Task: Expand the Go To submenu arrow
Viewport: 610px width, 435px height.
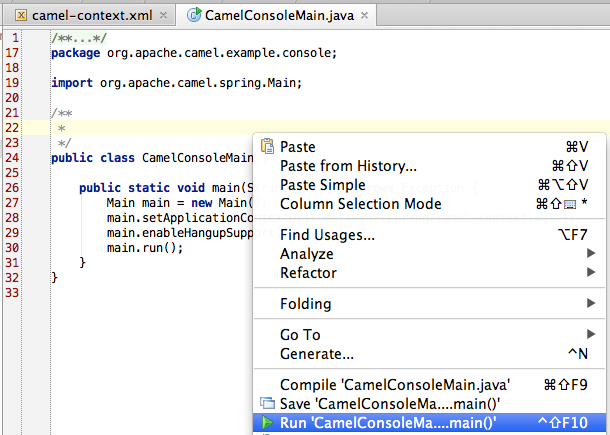Action: coord(591,334)
